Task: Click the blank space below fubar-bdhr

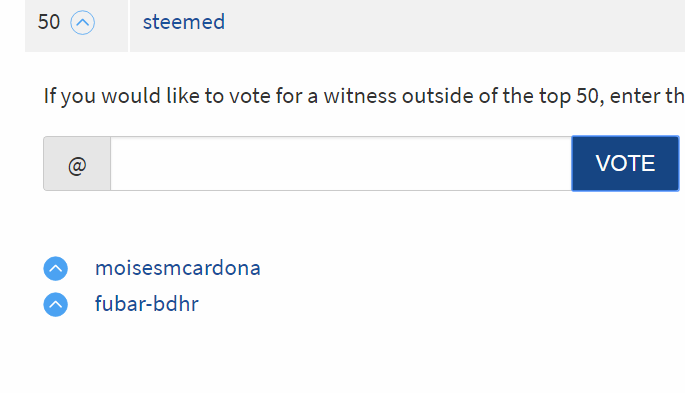Action: [342, 356]
